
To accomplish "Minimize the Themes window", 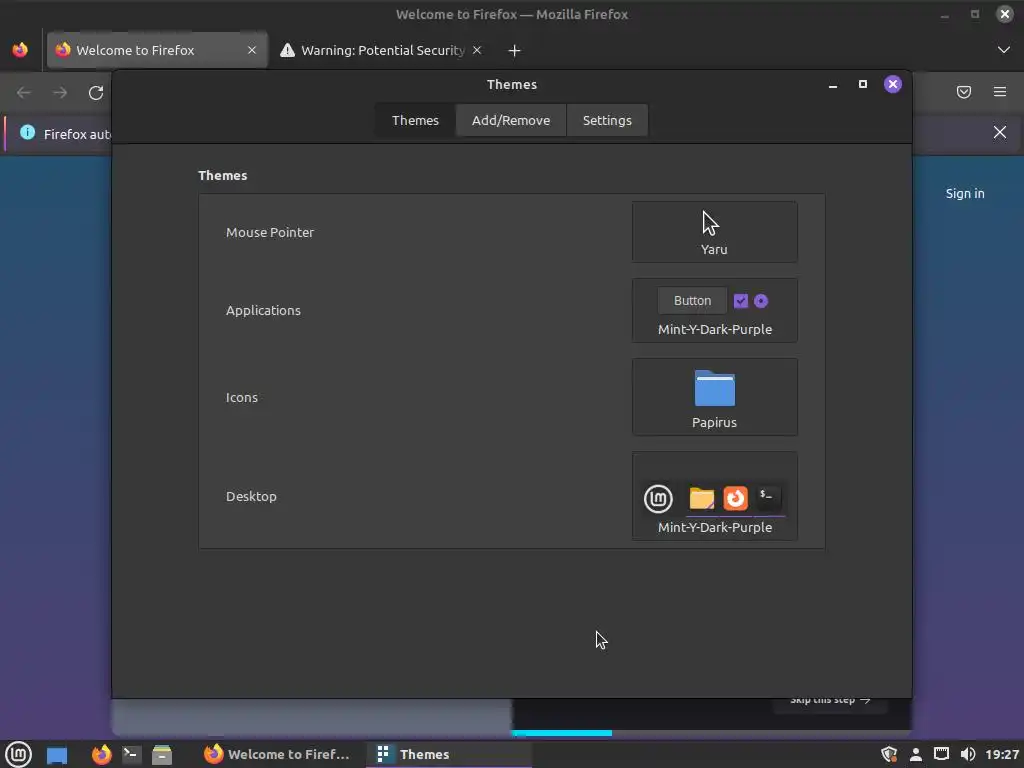I will coord(833,85).
